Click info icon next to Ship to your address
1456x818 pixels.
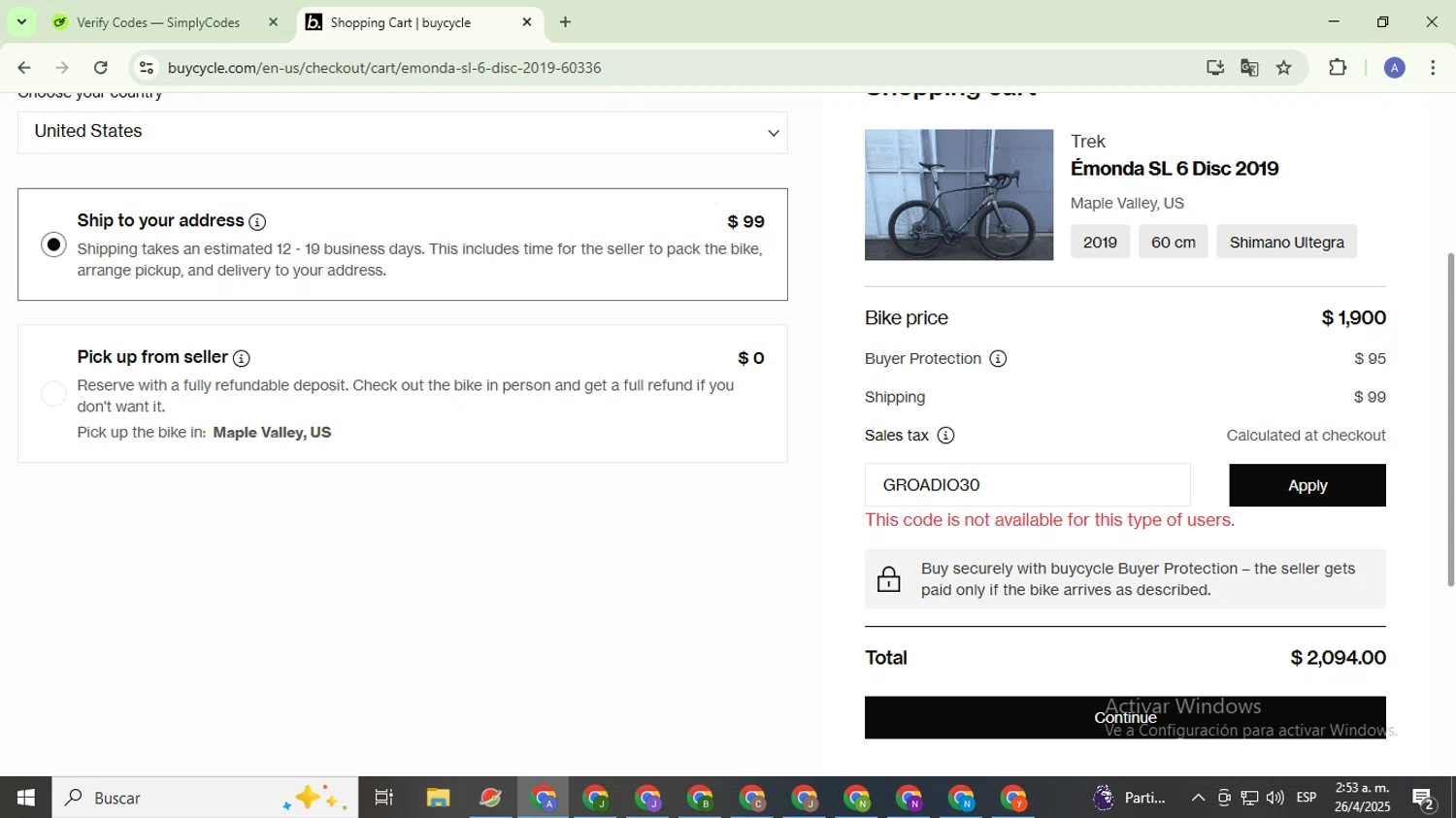(x=257, y=222)
